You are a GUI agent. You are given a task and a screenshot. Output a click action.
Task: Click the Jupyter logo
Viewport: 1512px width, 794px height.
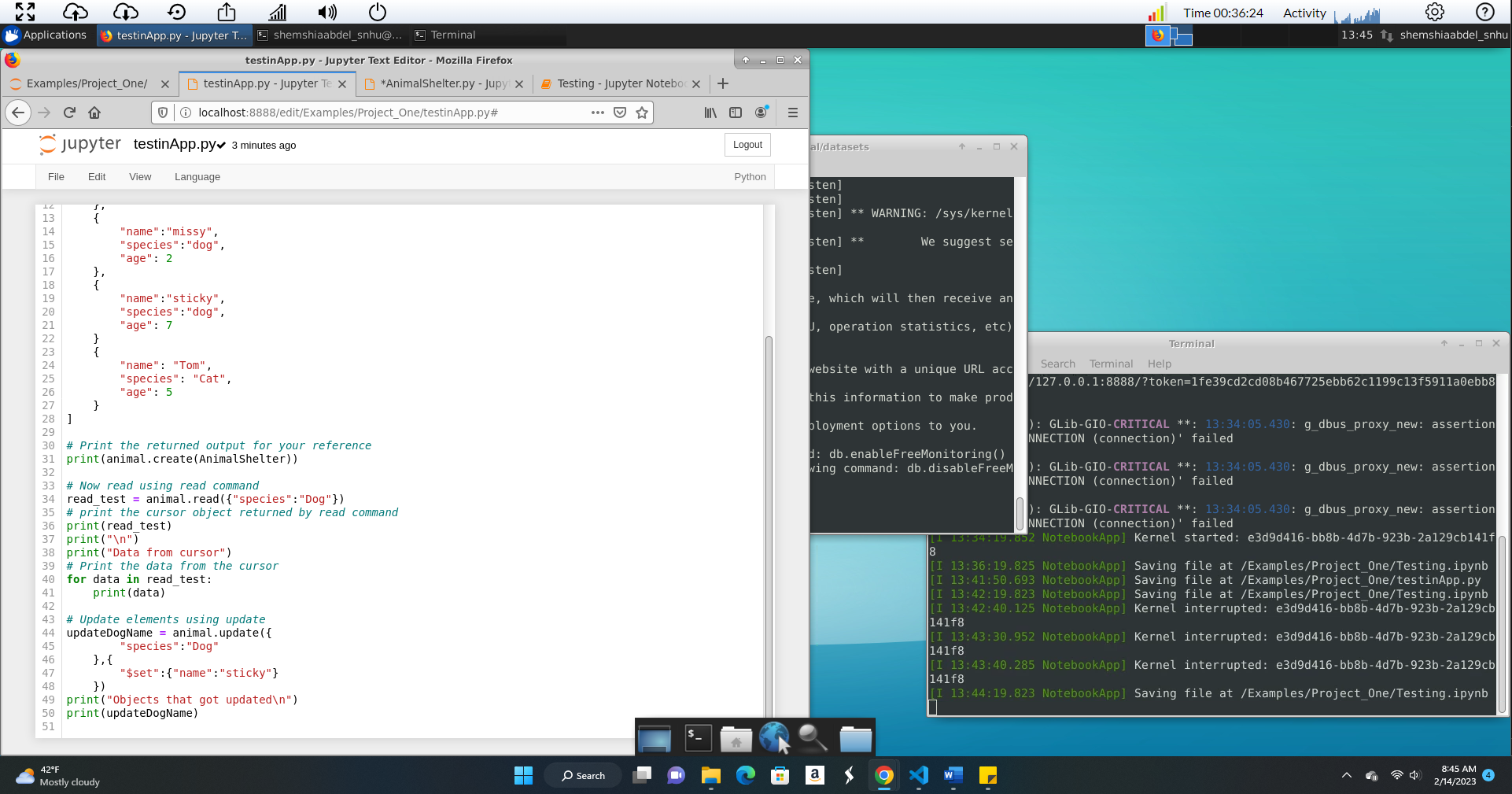80,144
